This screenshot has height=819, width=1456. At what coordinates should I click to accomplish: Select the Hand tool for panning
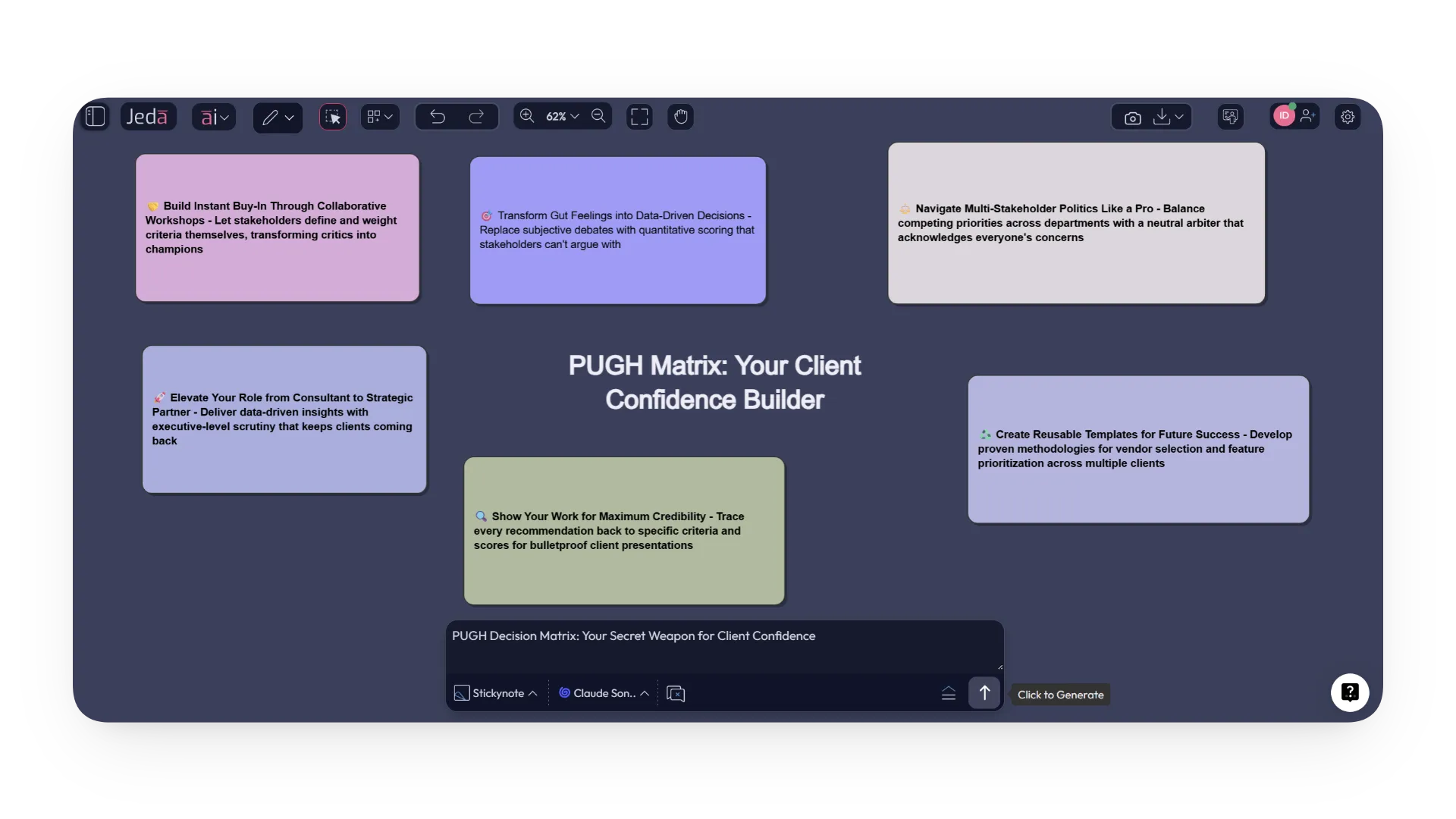pyautogui.click(x=680, y=116)
